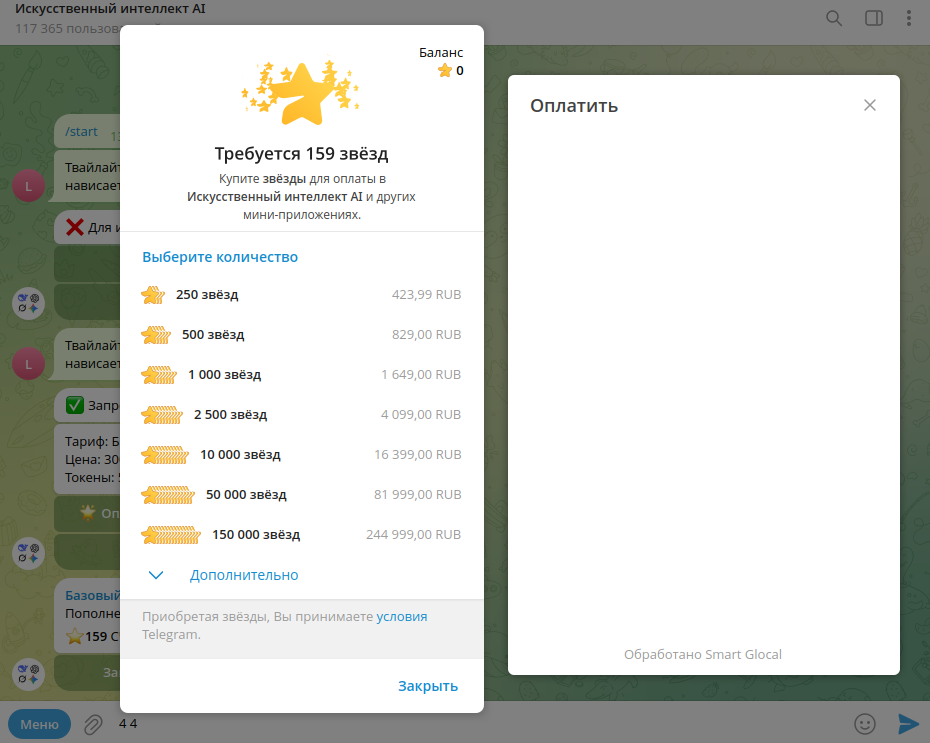Click the 16 399,00 RUB price
The width and height of the screenshot is (930, 743).
point(418,455)
